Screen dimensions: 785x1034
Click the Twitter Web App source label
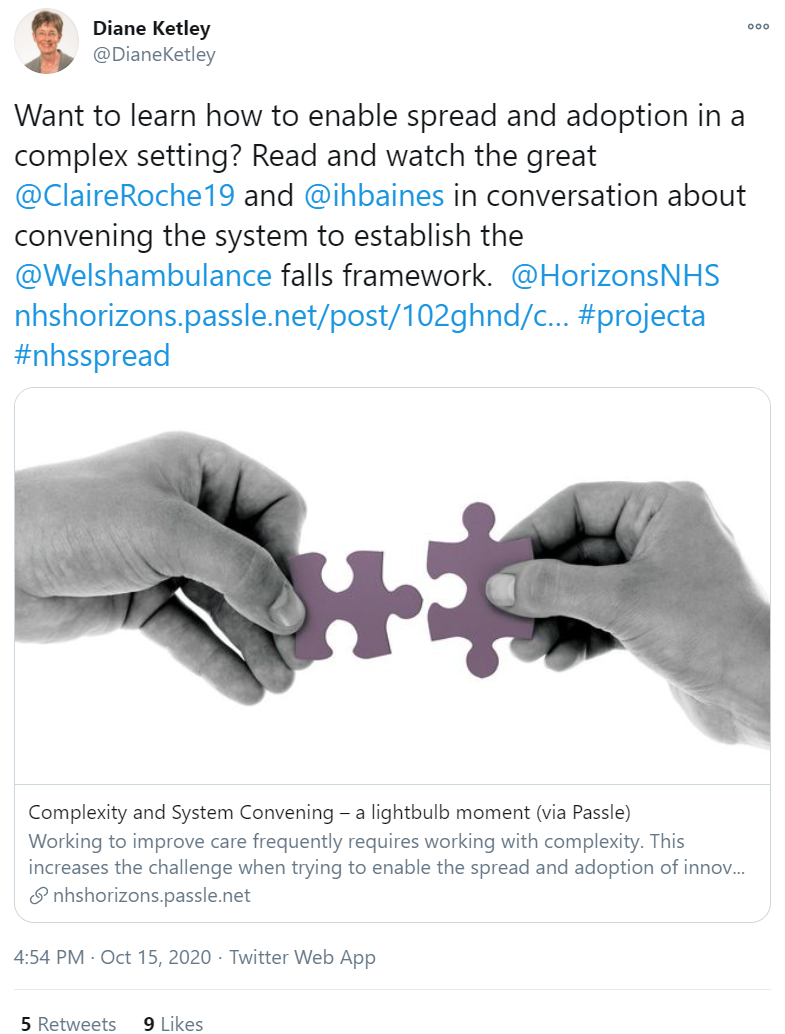click(x=302, y=957)
